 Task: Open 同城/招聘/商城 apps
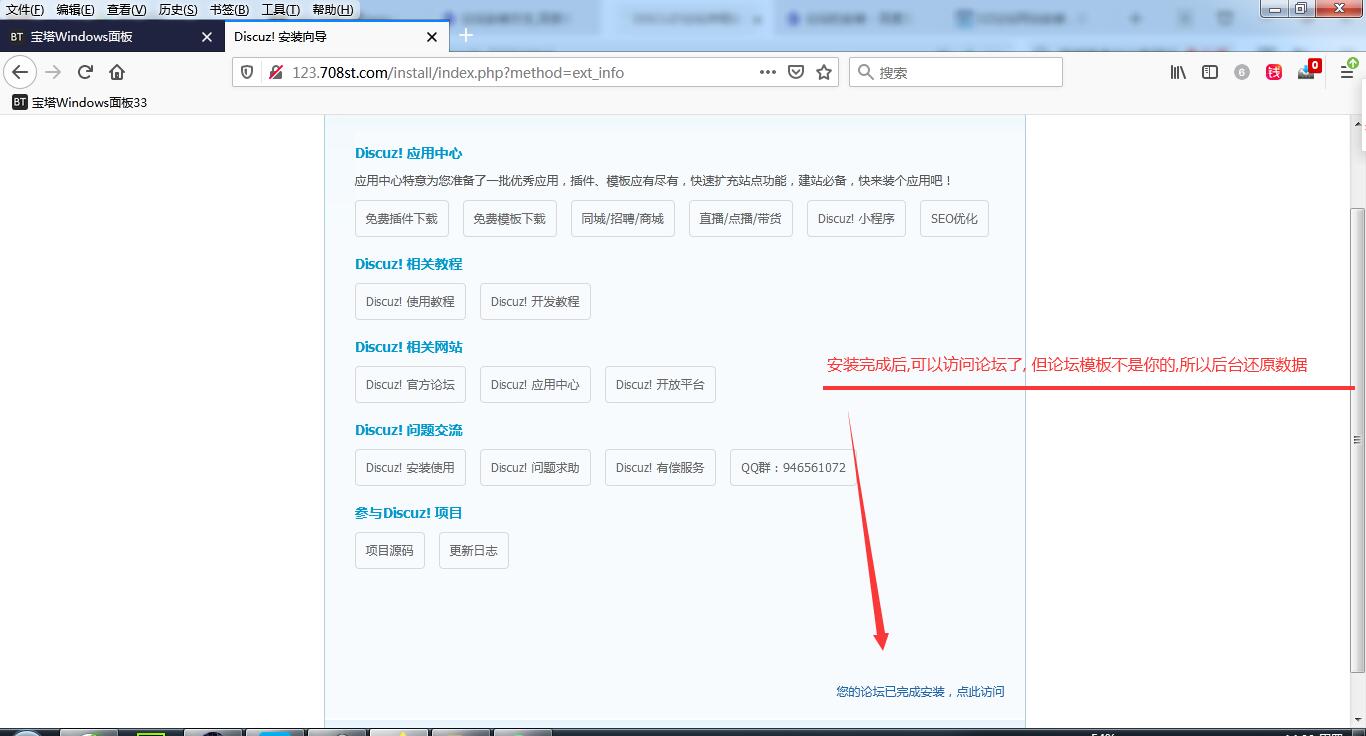(x=623, y=219)
